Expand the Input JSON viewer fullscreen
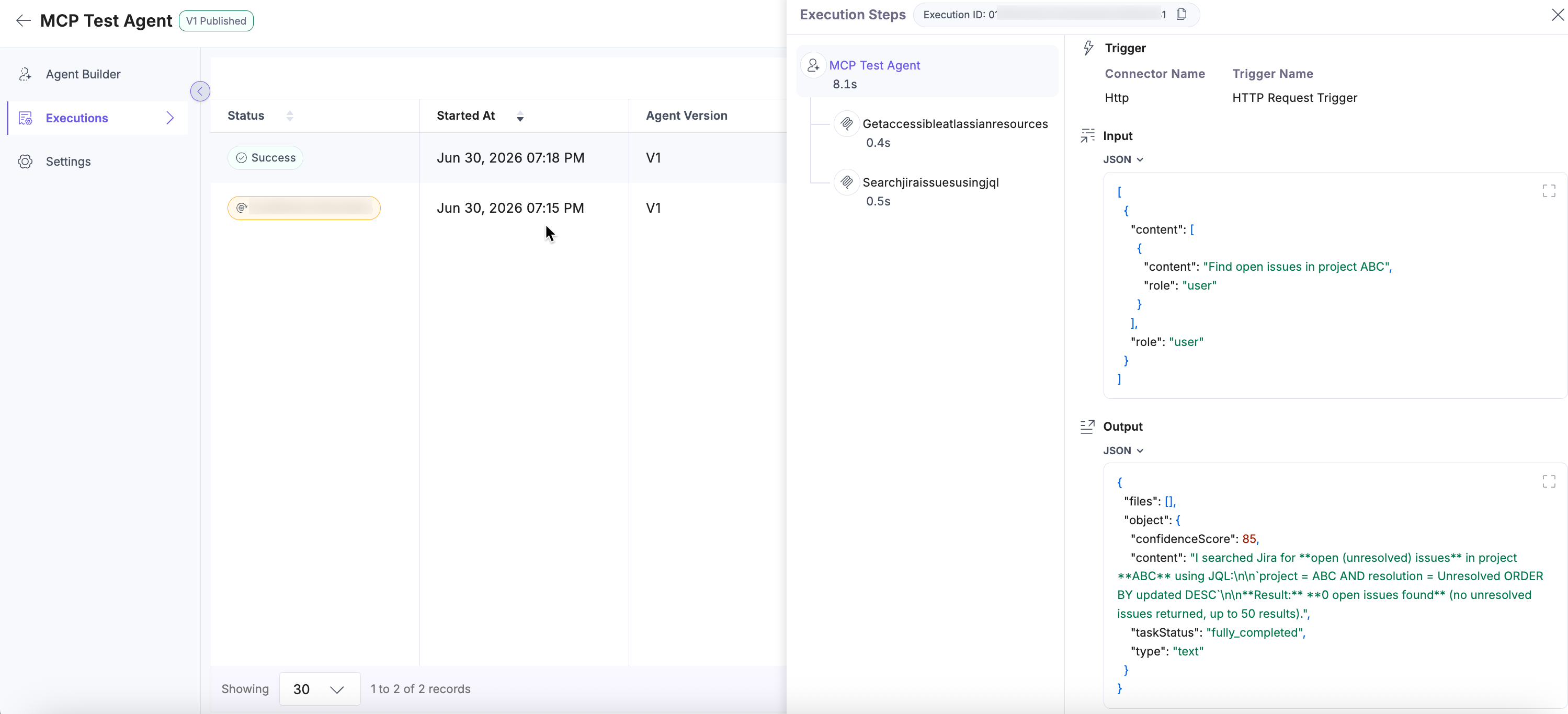 pyautogui.click(x=1549, y=191)
